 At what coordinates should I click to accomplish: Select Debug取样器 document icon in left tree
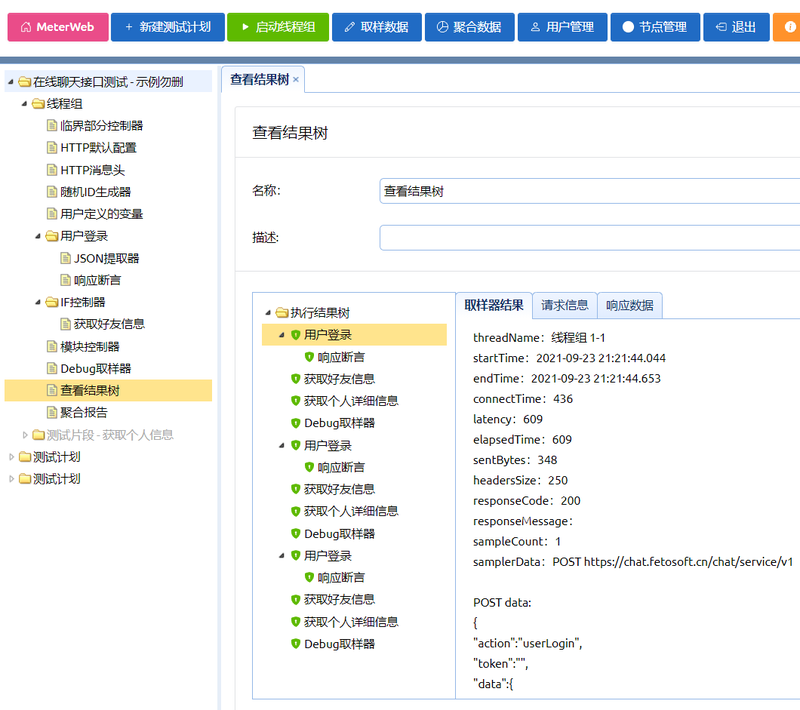[52, 369]
